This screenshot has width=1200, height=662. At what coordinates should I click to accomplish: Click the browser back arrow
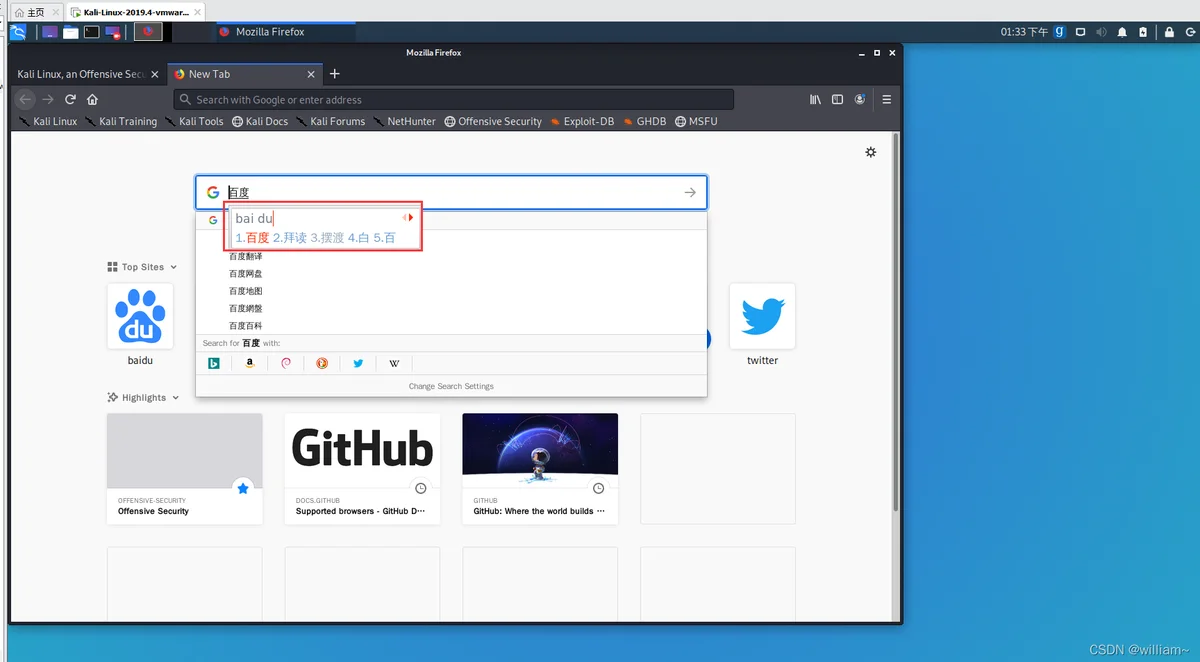26,99
